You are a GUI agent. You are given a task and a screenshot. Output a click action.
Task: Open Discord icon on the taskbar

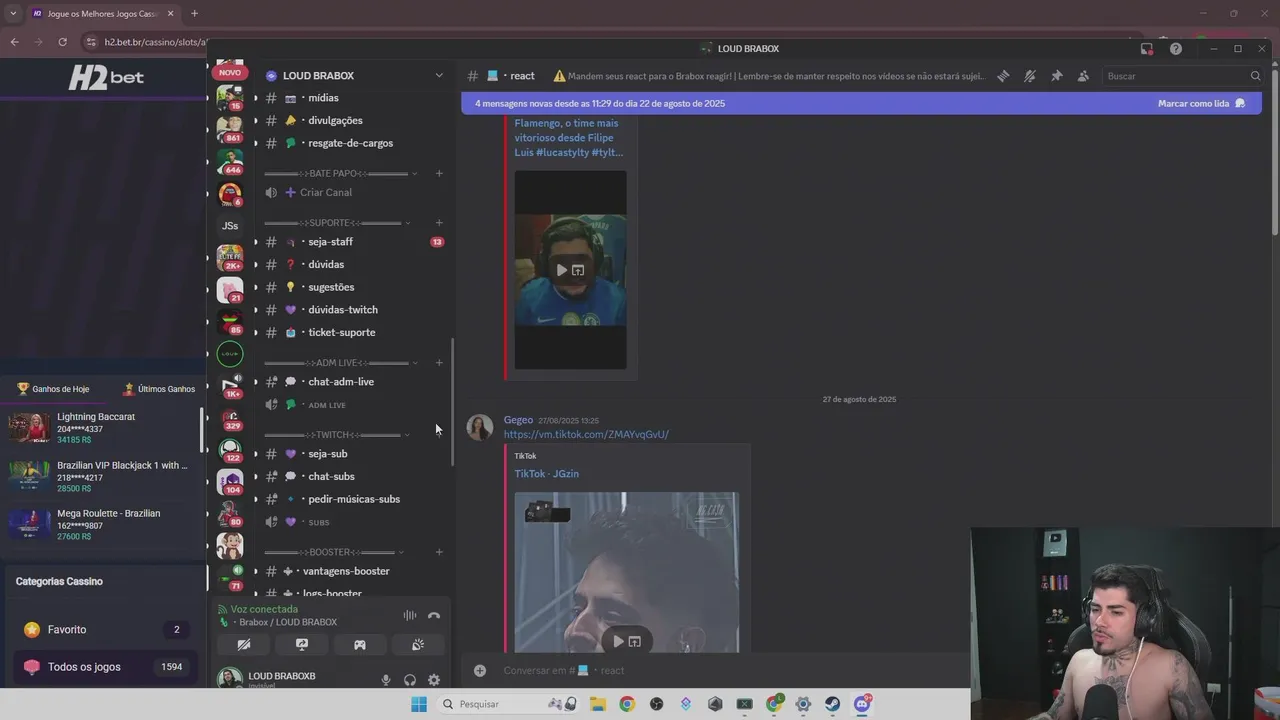point(862,704)
